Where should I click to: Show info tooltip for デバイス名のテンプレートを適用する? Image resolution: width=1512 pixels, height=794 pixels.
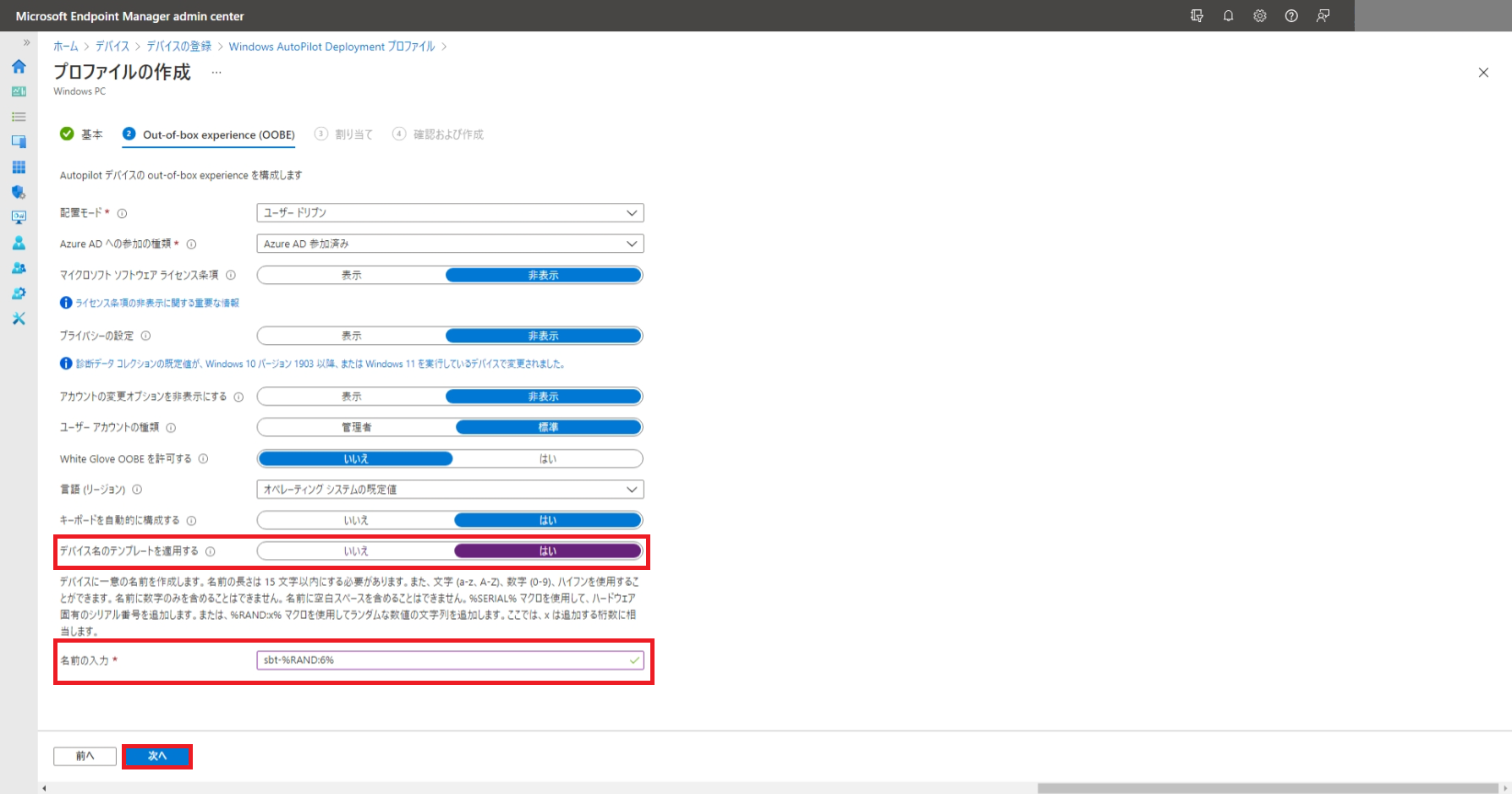(211, 551)
